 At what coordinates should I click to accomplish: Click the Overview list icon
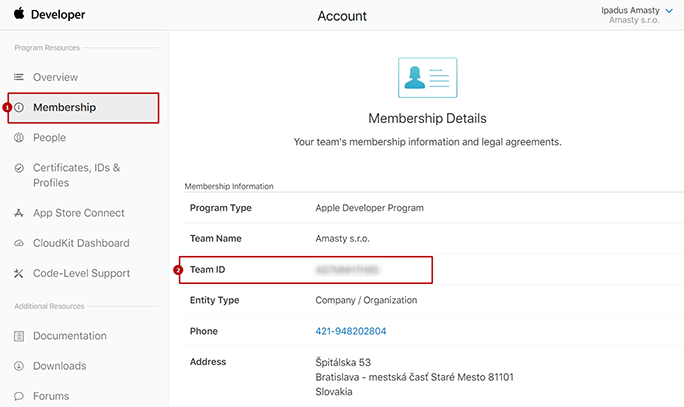click(x=19, y=77)
